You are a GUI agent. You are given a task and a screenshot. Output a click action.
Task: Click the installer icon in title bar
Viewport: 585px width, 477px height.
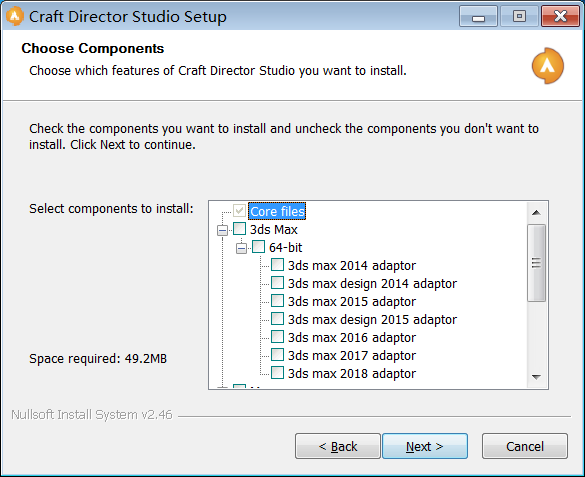click(x=15, y=16)
